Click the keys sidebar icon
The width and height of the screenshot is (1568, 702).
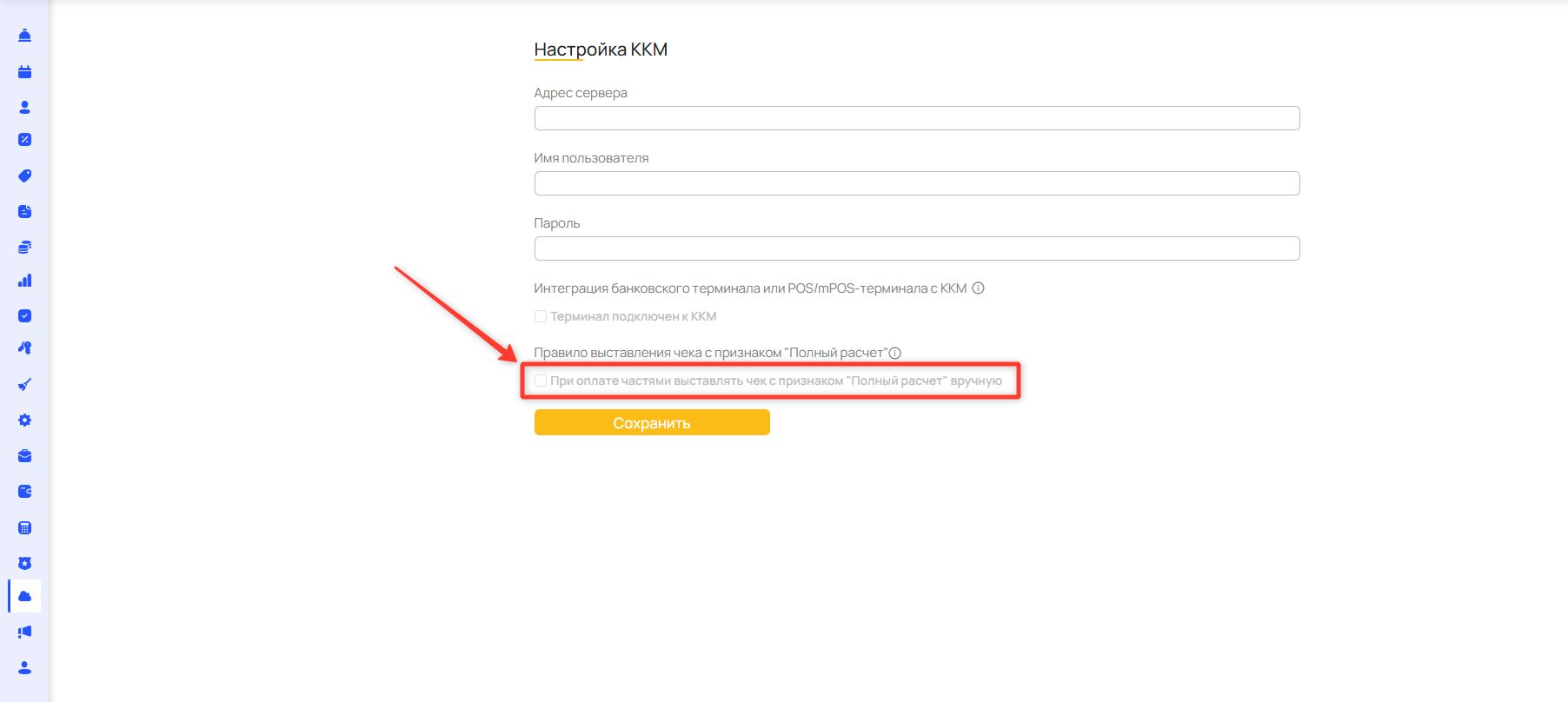coord(24,348)
